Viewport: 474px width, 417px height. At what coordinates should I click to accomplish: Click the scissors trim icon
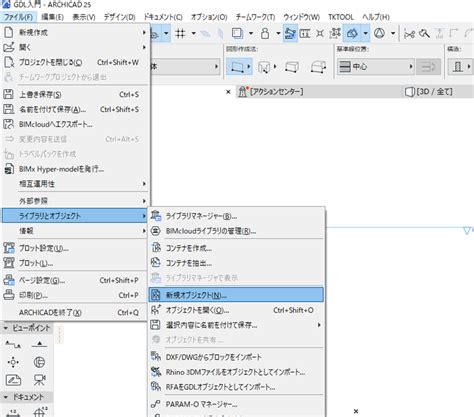(x=409, y=34)
